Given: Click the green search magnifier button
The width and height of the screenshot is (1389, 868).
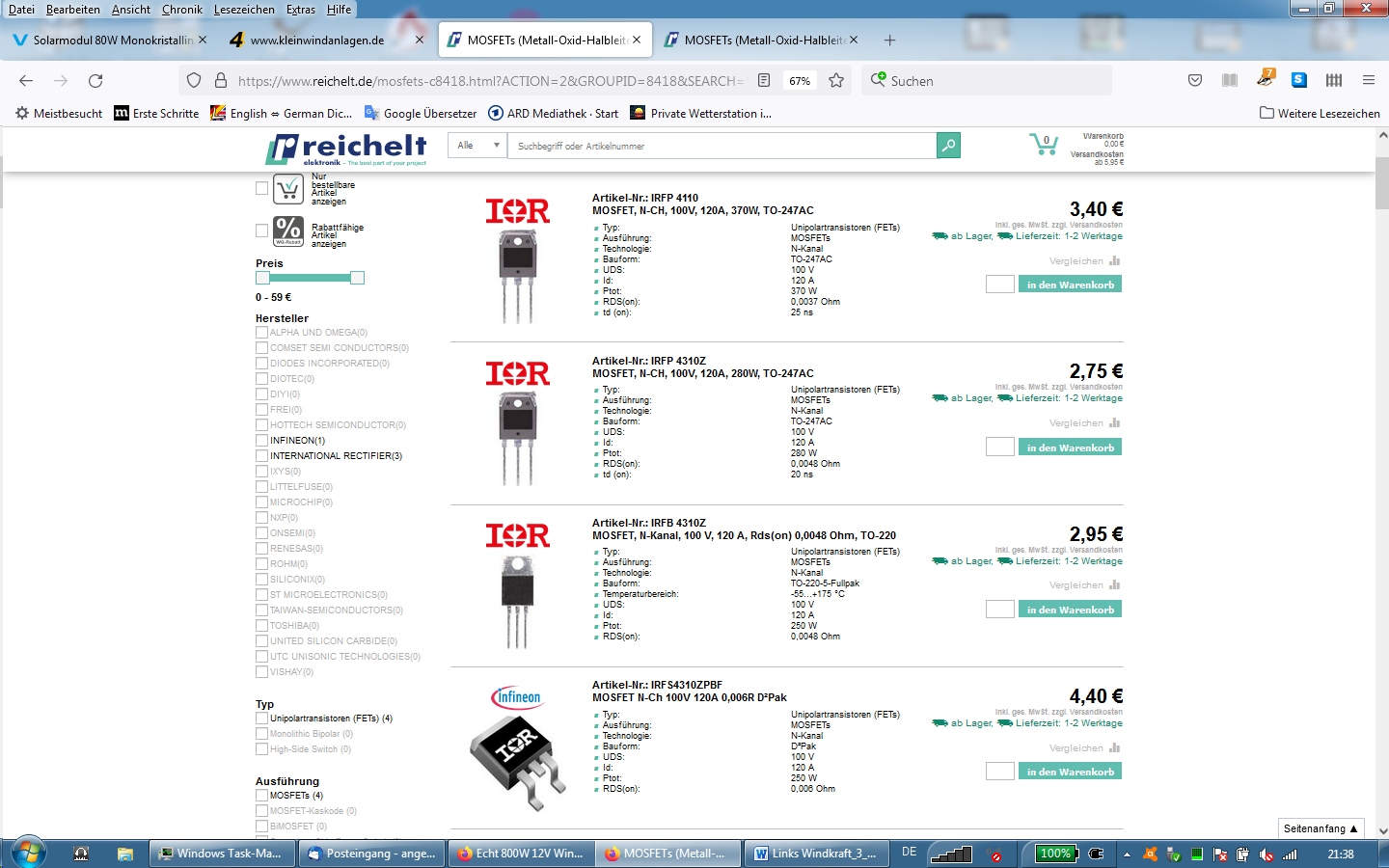Looking at the screenshot, I should tap(948, 146).
